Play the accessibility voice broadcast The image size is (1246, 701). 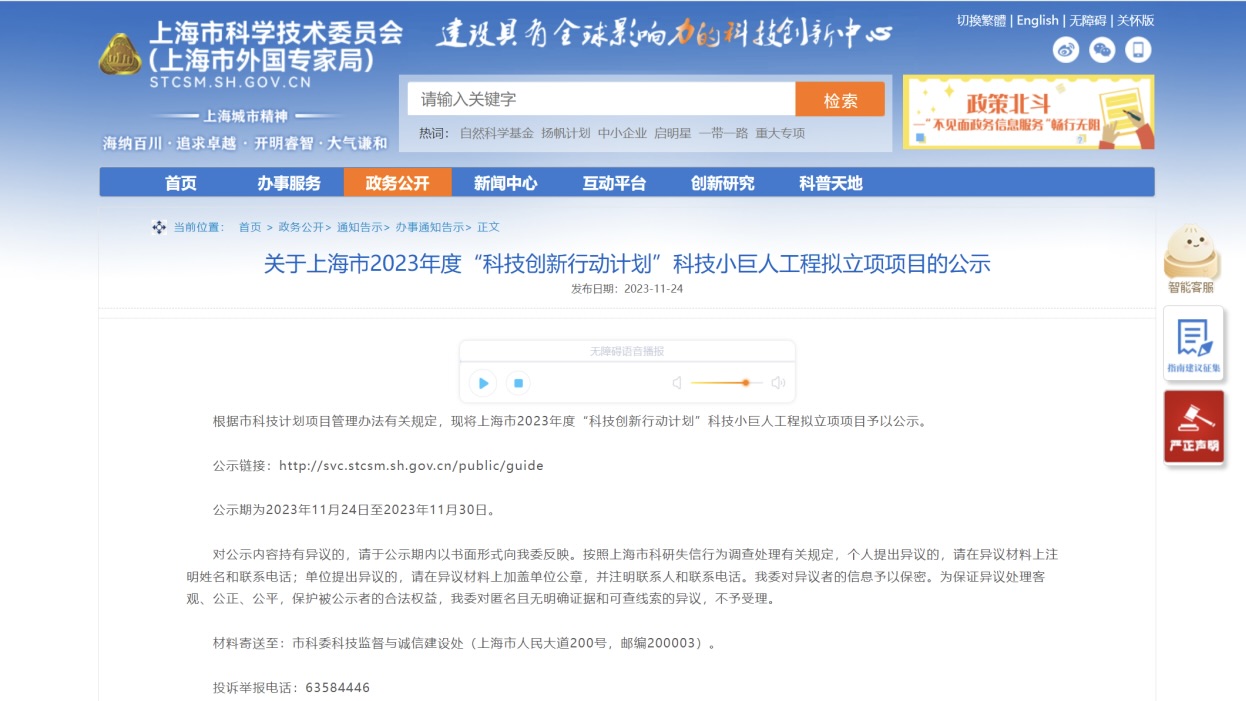(x=483, y=383)
